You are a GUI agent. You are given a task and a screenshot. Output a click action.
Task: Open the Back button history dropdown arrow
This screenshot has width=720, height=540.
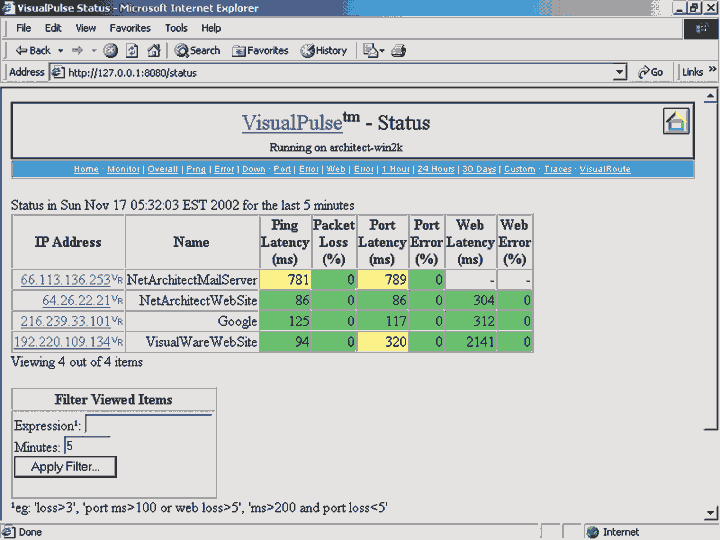click(60, 50)
